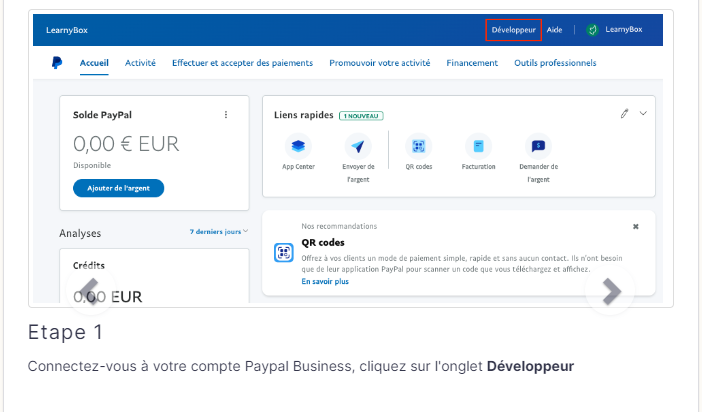
Task: Click the PayPal logo icon
Action: (56, 63)
